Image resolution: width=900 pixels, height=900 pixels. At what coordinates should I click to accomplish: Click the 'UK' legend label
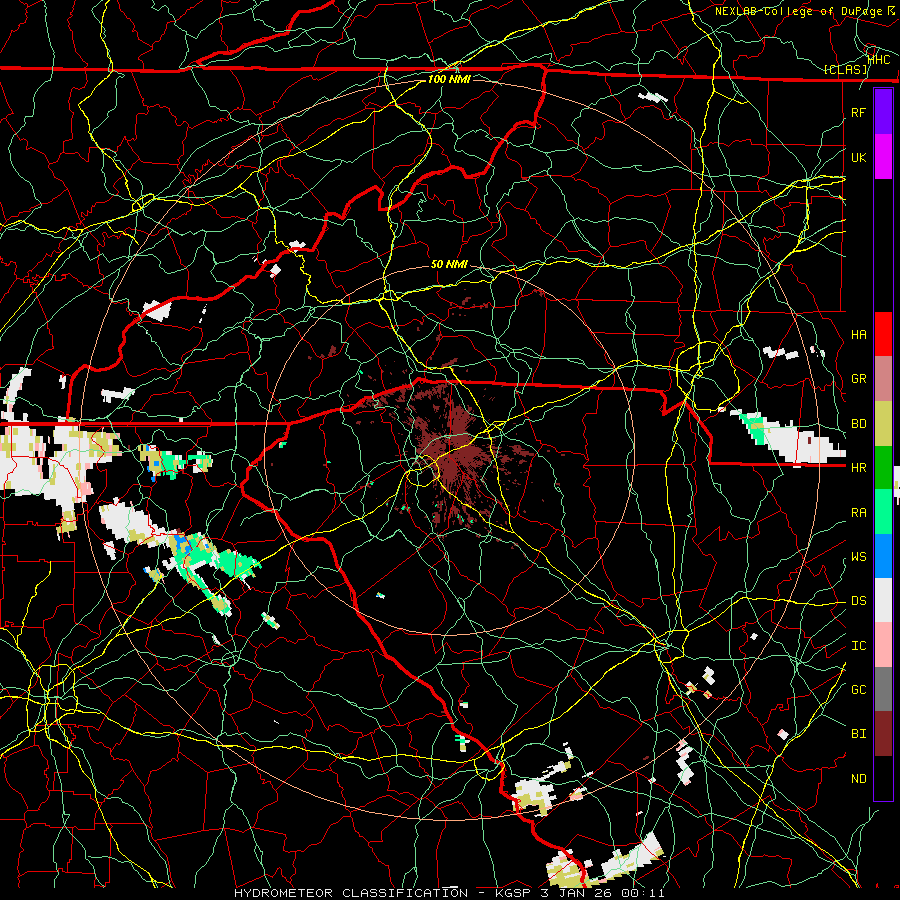tap(858, 157)
